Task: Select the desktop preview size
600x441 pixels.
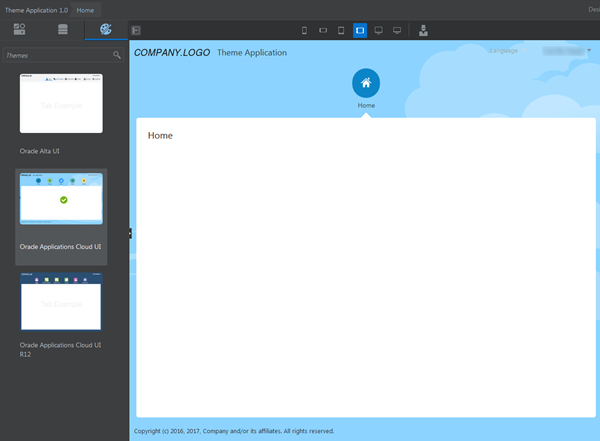Action: tap(378, 30)
